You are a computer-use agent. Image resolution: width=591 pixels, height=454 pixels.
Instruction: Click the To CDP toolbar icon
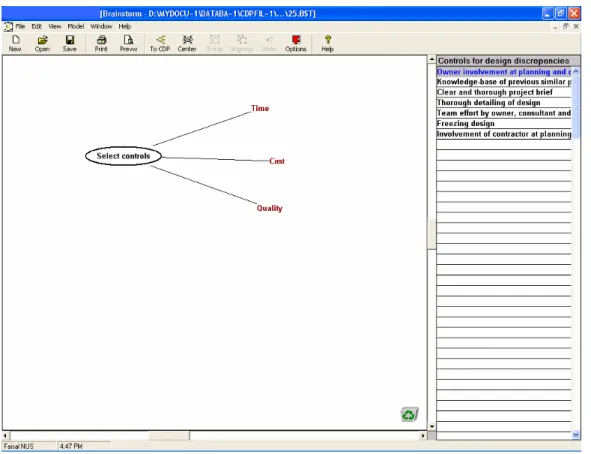(160, 43)
